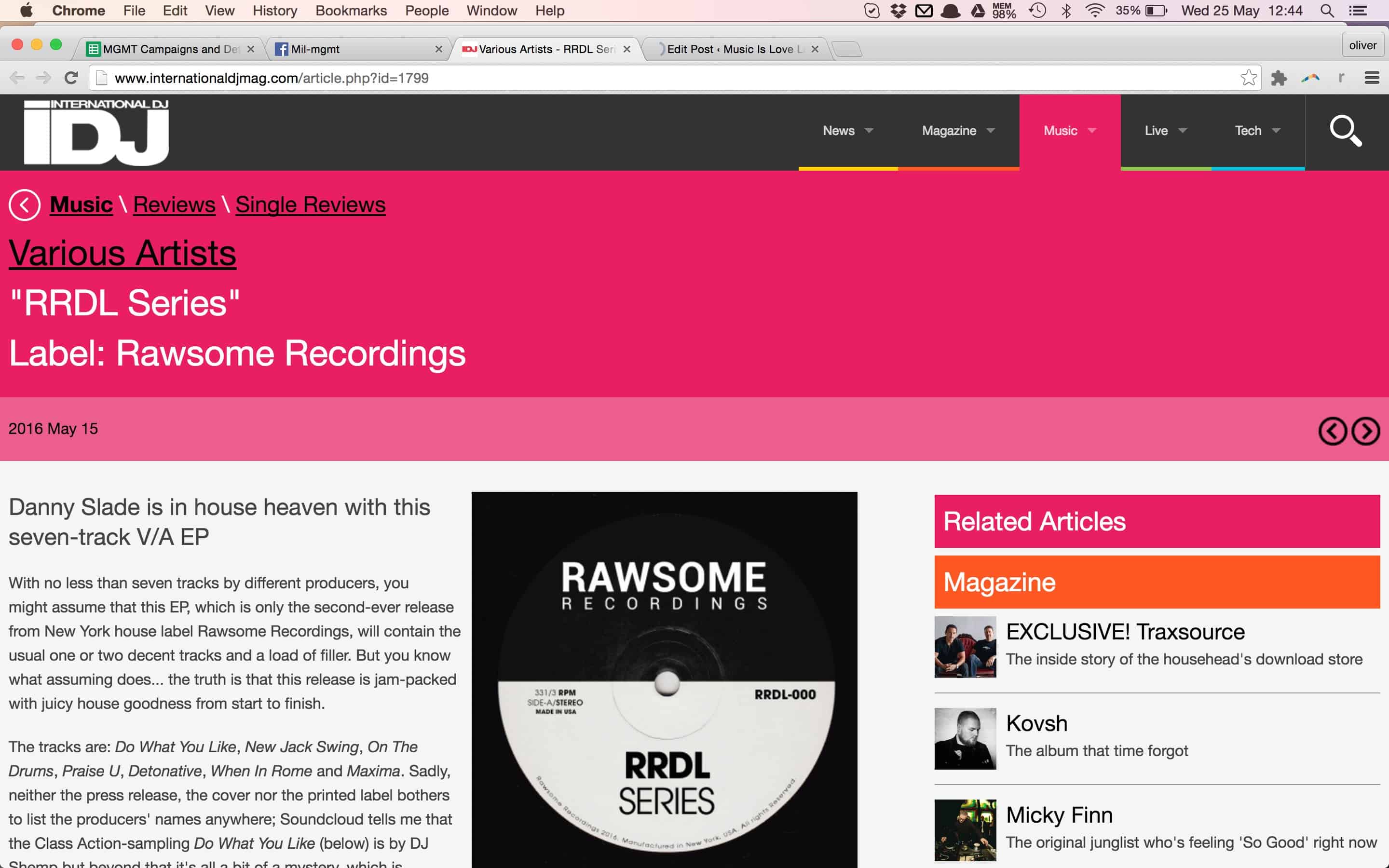Click the Related Articles header
The image size is (1389, 868).
coord(1157,521)
